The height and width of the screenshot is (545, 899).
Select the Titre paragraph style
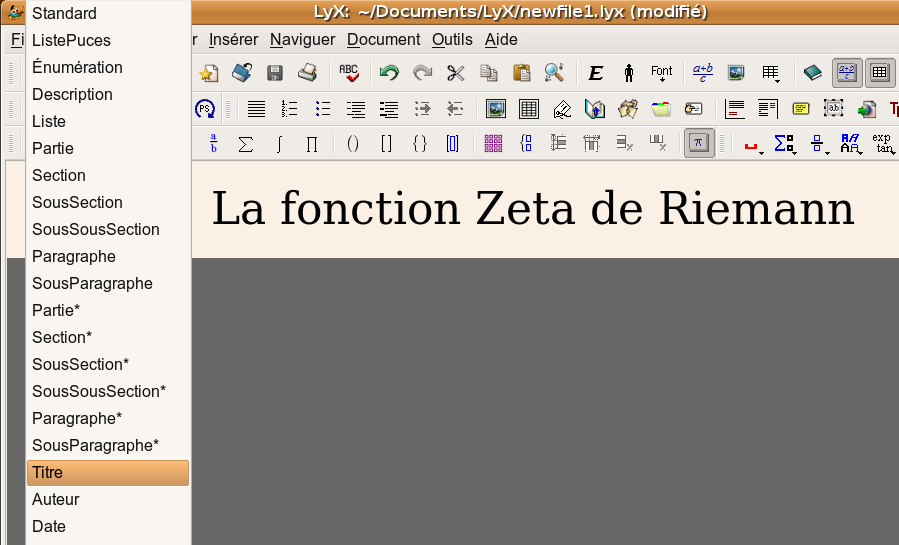pos(107,473)
